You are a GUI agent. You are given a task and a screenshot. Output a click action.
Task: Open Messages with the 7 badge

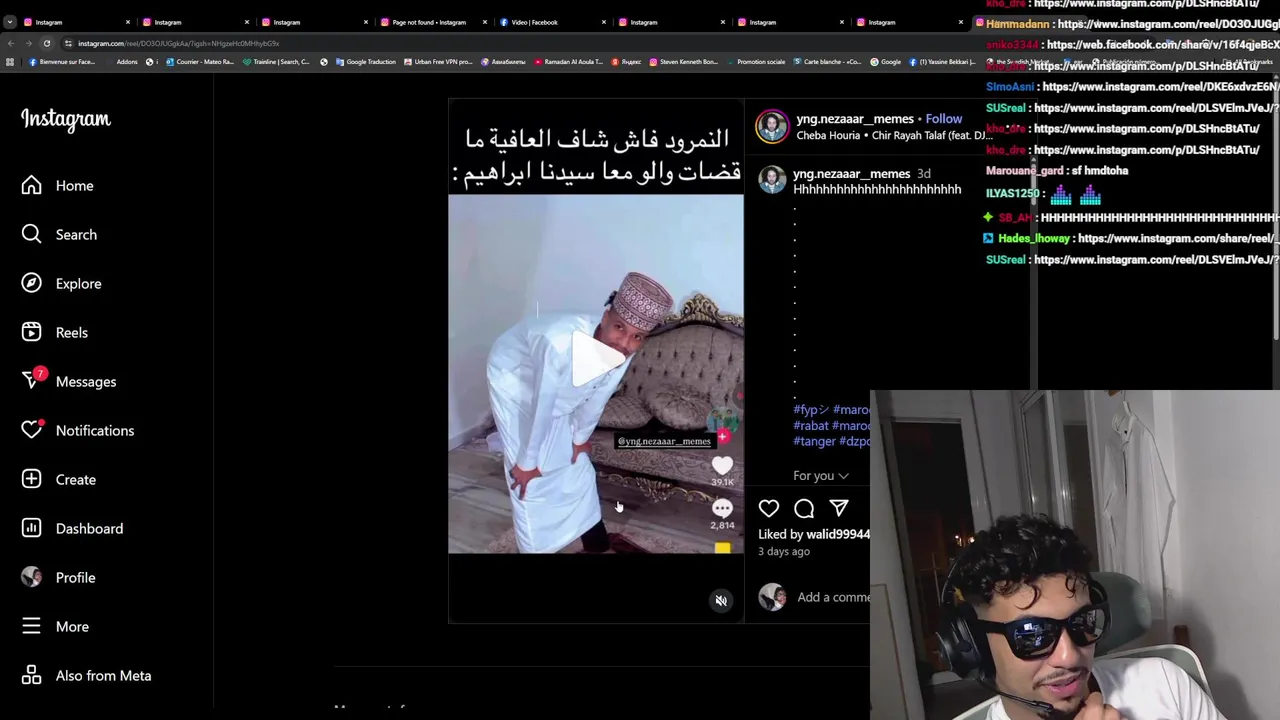click(68, 381)
